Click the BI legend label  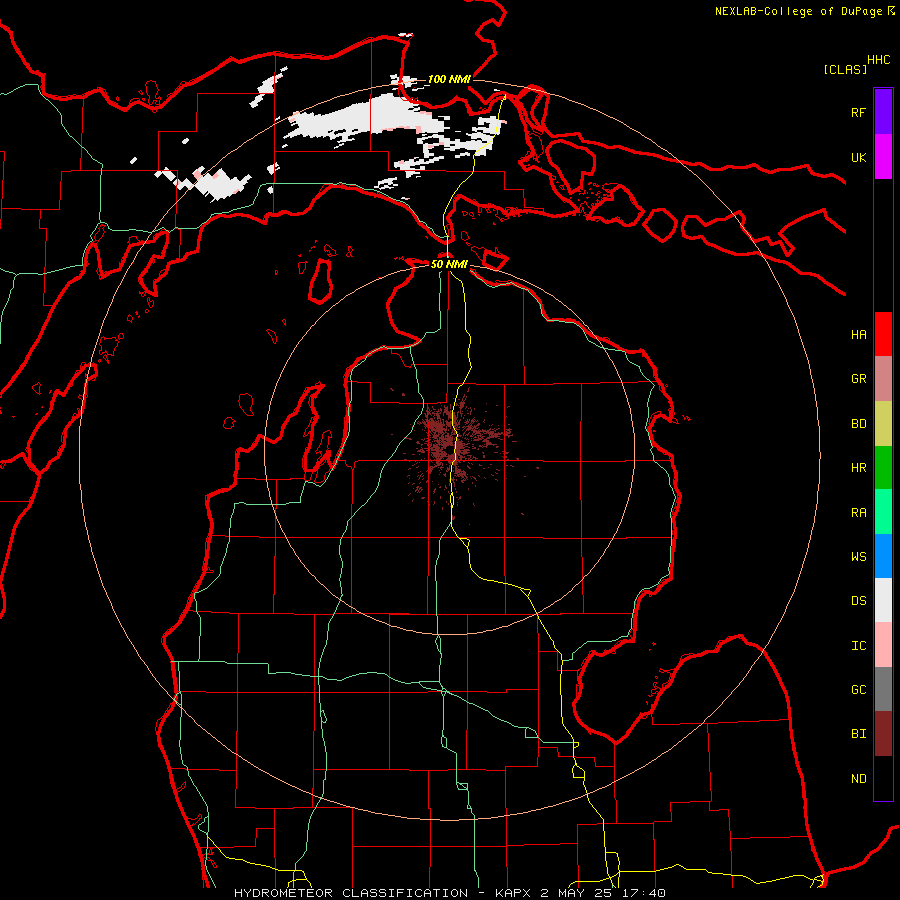click(x=859, y=734)
